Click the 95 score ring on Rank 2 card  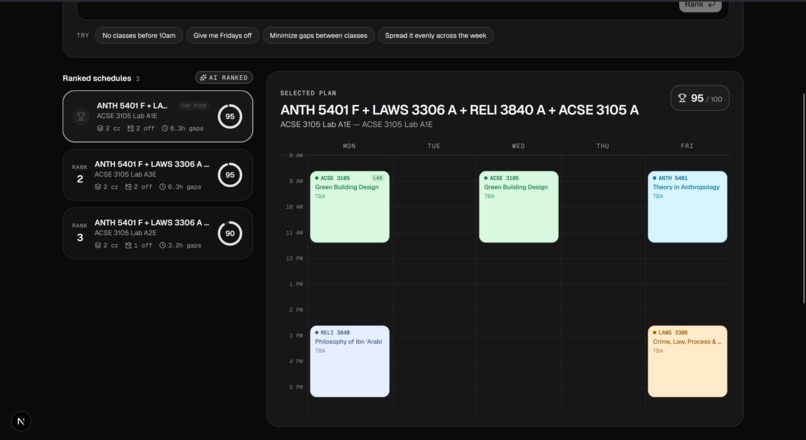230,175
